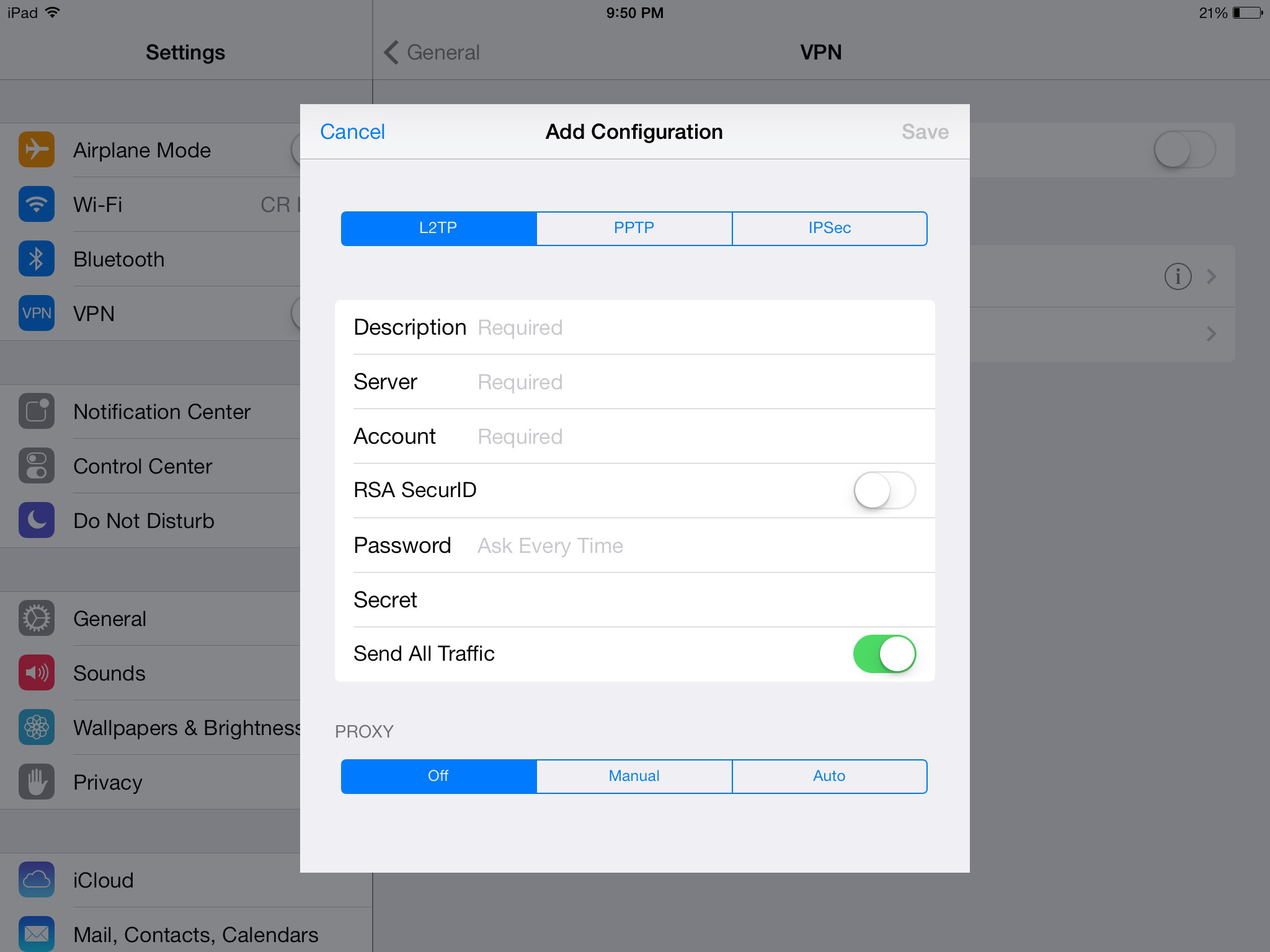This screenshot has width=1270, height=952.
Task: Turn on the Airplane Mode switch
Action: click(1183, 149)
